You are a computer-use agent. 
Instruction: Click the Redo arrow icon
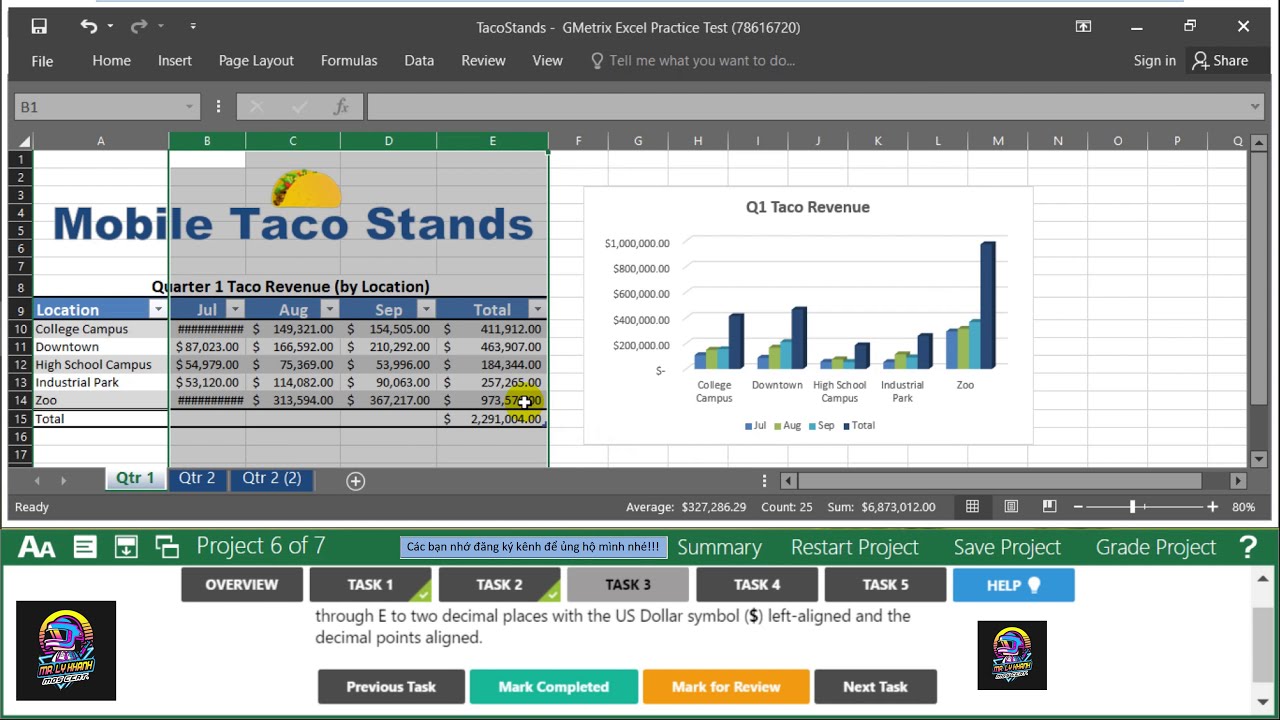coord(139,27)
